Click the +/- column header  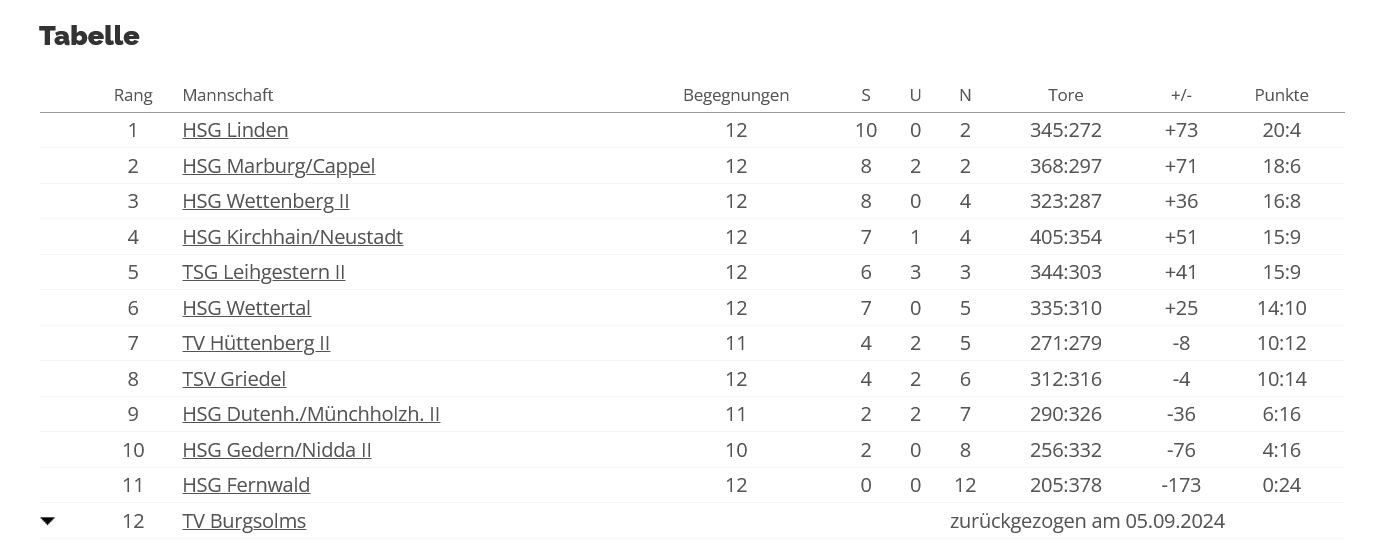click(x=1181, y=95)
